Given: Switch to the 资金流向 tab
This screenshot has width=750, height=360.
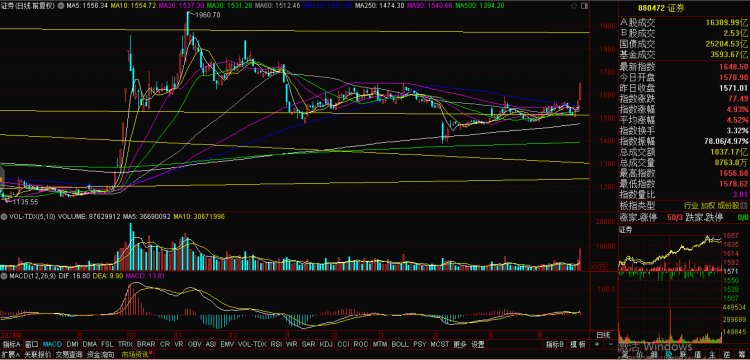Looking at the screenshot, I should pyautogui.click(x=100, y=355).
